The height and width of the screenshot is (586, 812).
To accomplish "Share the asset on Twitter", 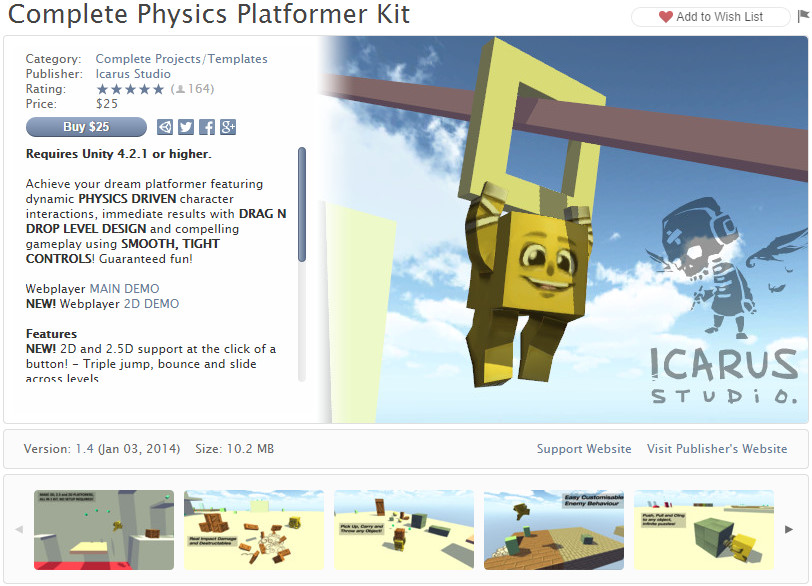I will coord(186,127).
